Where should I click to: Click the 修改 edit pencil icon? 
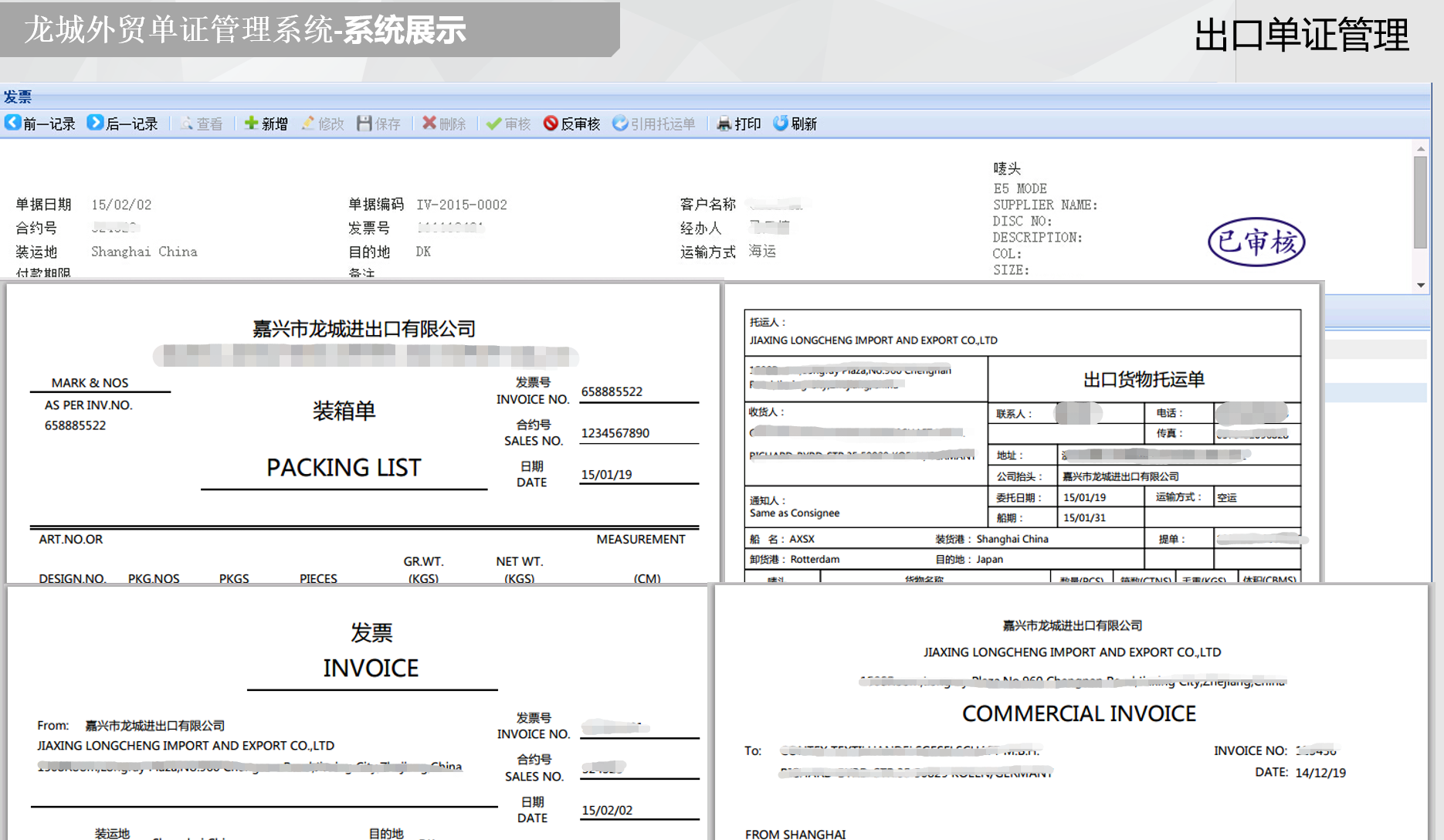tap(308, 124)
